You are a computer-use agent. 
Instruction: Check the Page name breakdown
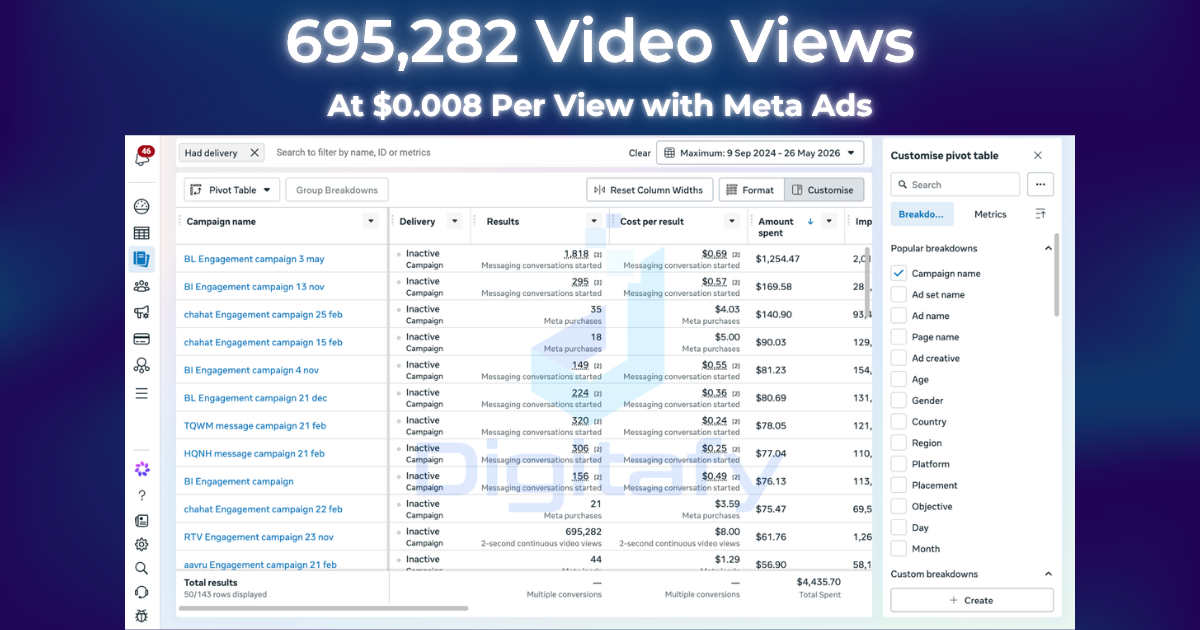(x=898, y=337)
